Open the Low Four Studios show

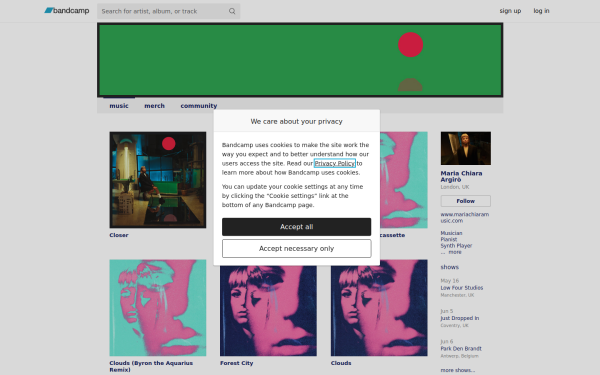pyautogui.click(x=461, y=288)
